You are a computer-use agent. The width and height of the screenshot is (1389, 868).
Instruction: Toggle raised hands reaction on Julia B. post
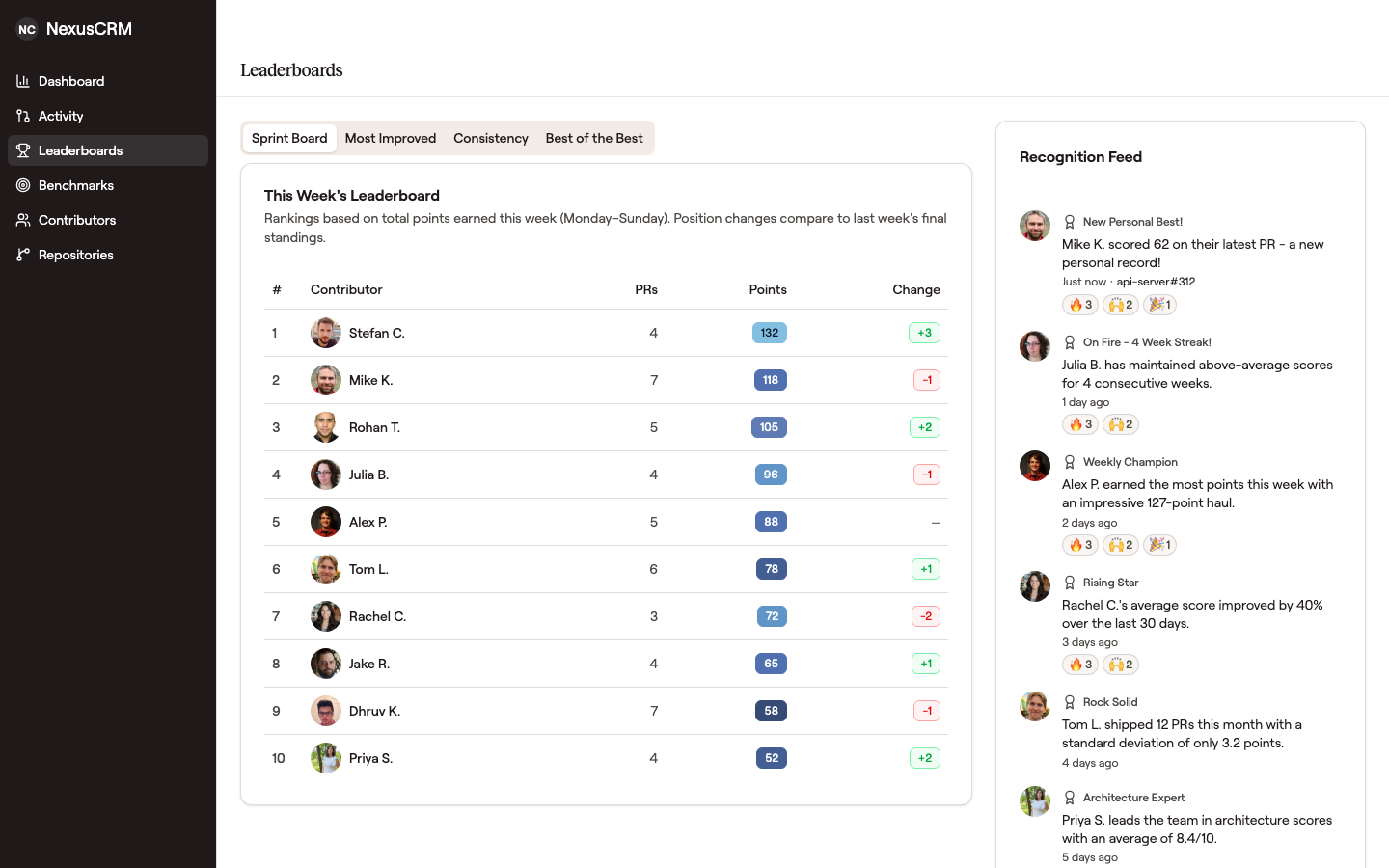click(x=1121, y=424)
